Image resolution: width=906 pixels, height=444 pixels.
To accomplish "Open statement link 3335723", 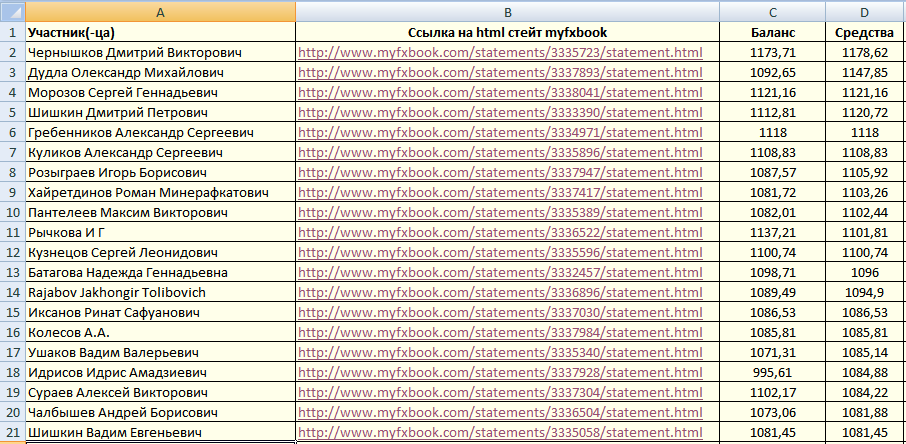I will 500,53.
